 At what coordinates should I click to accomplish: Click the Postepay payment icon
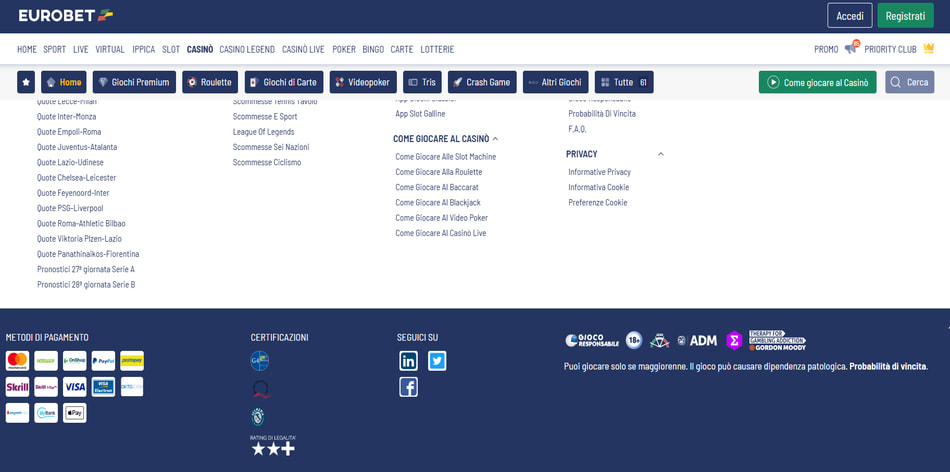tap(132, 361)
